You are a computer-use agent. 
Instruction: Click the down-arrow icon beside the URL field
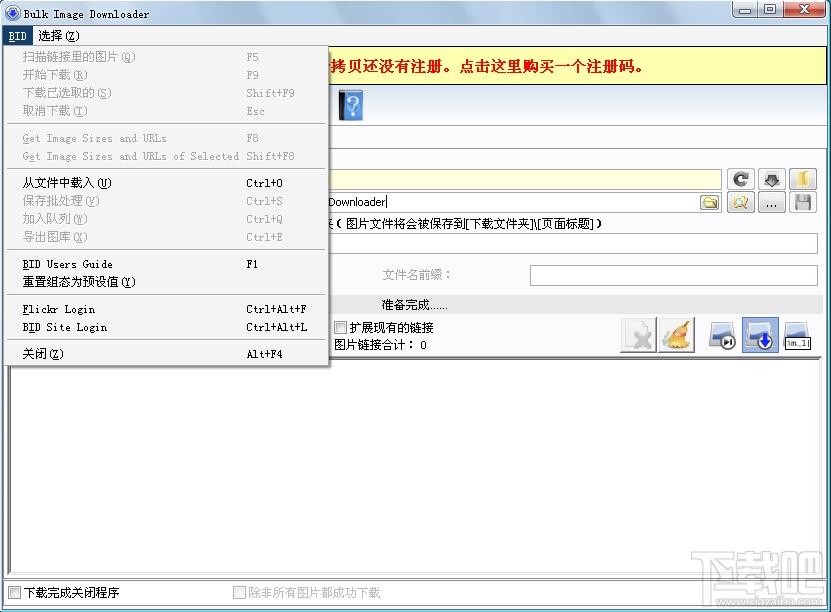pyautogui.click(x=772, y=179)
